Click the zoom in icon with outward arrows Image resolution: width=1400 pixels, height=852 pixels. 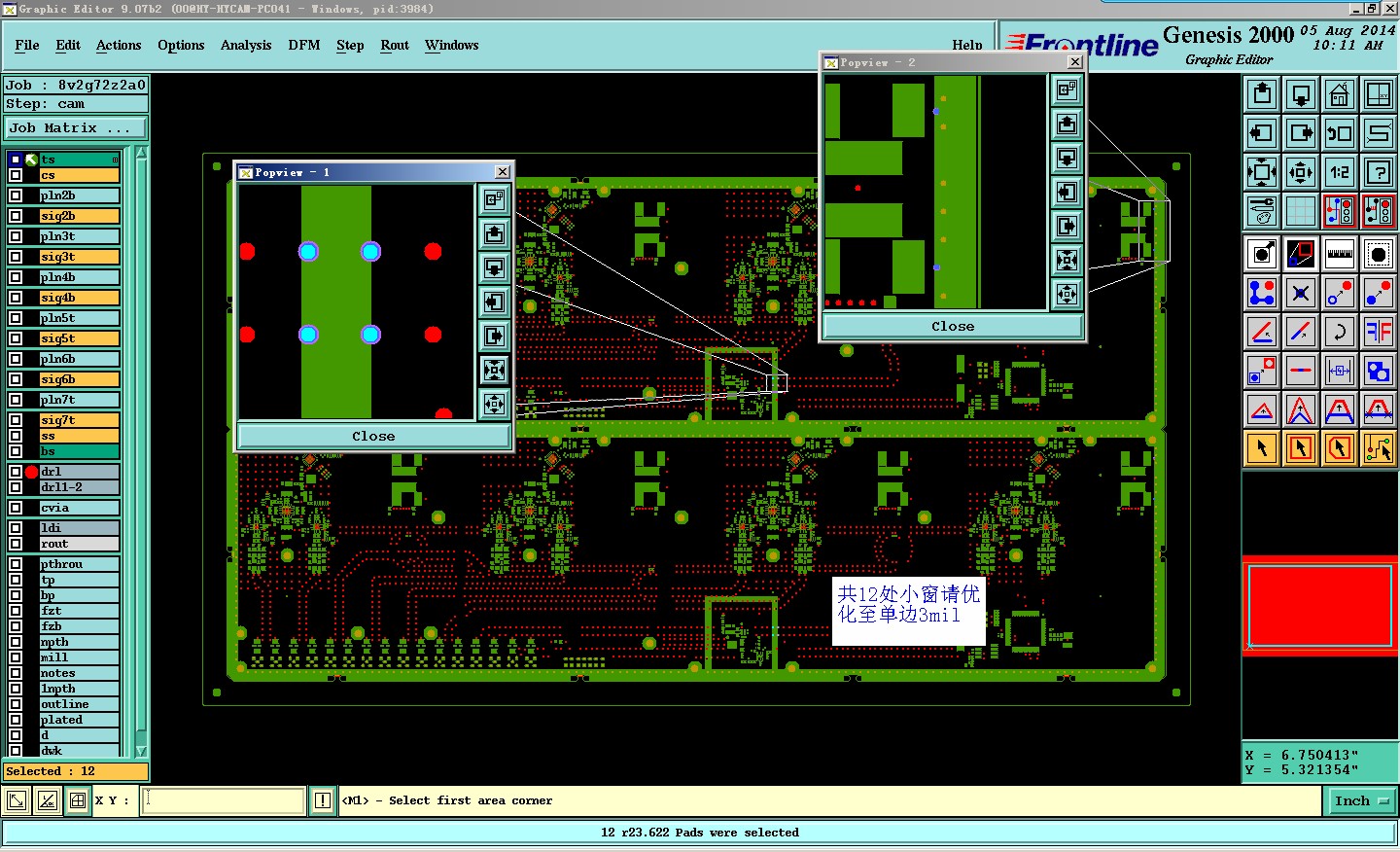pyautogui.click(x=1262, y=172)
